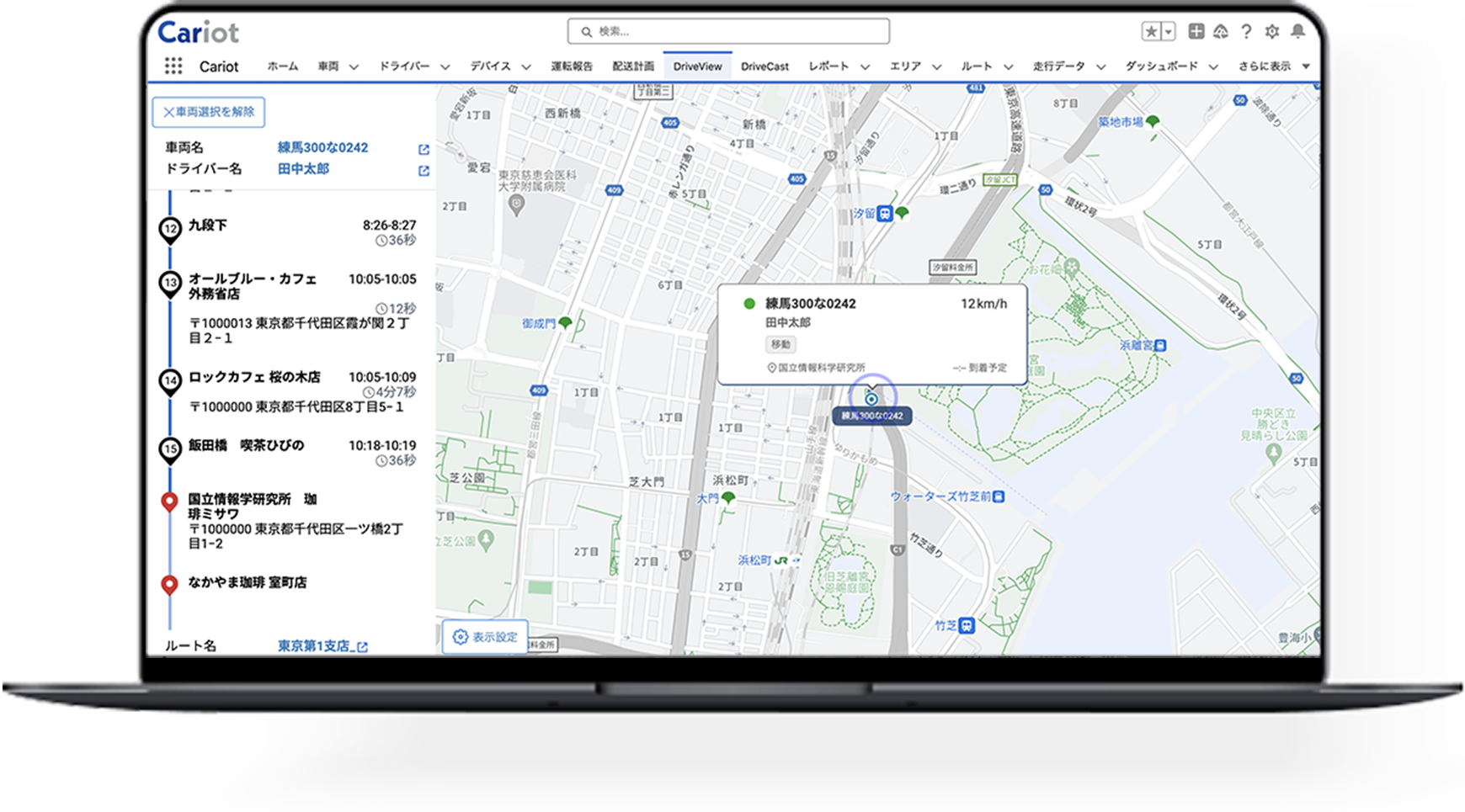
Task: Click the Cariot logo
Action: coord(199,32)
